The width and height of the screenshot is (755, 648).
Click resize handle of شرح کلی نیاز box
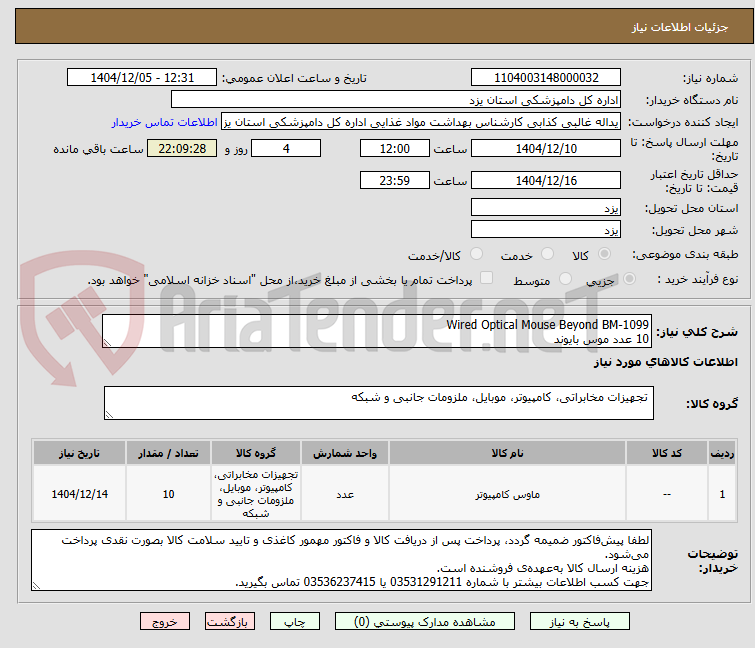107,343
